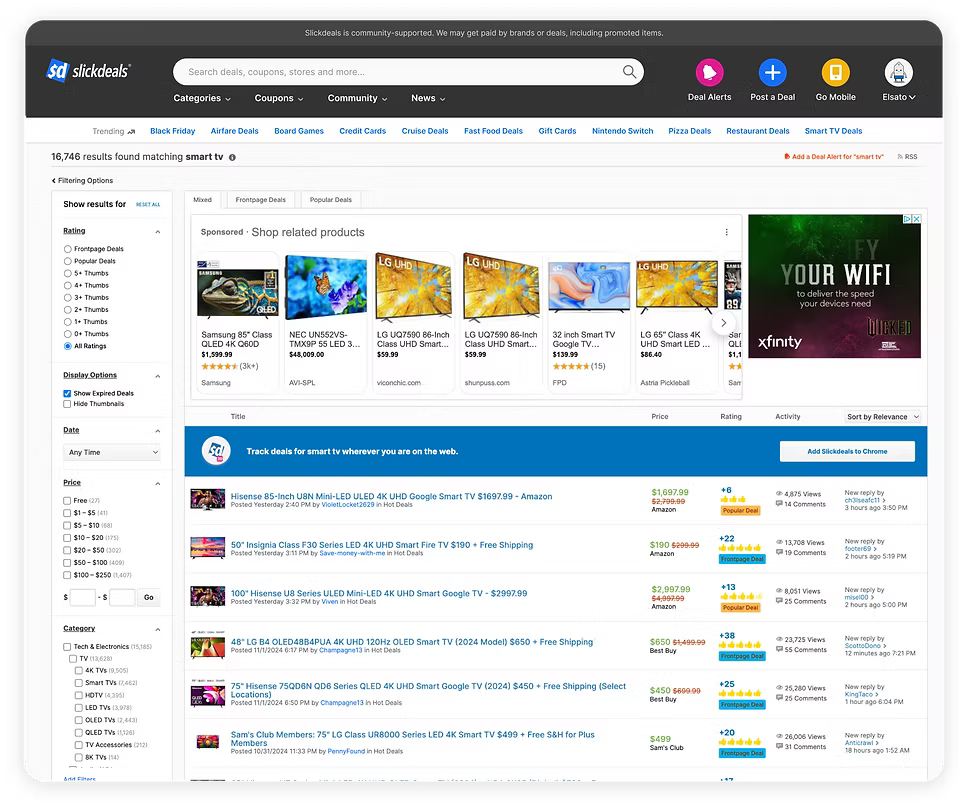This screenshot has height=806, width=968.
Task: Open sponsored products three-dot menu
Action: [x=727, y=232]
